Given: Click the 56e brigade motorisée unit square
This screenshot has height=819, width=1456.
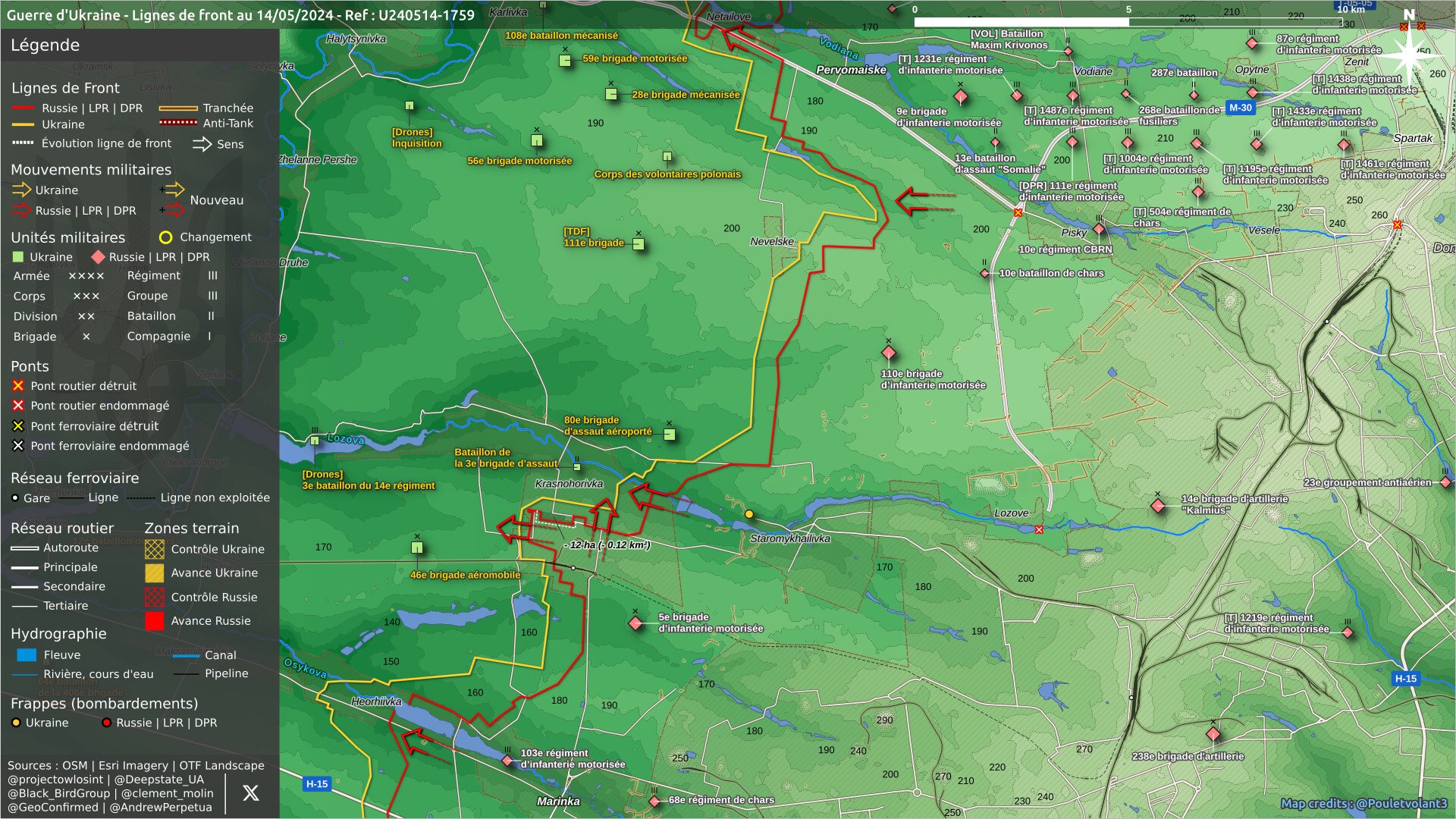Looking at the screenshot, I should tap(537, 140).
